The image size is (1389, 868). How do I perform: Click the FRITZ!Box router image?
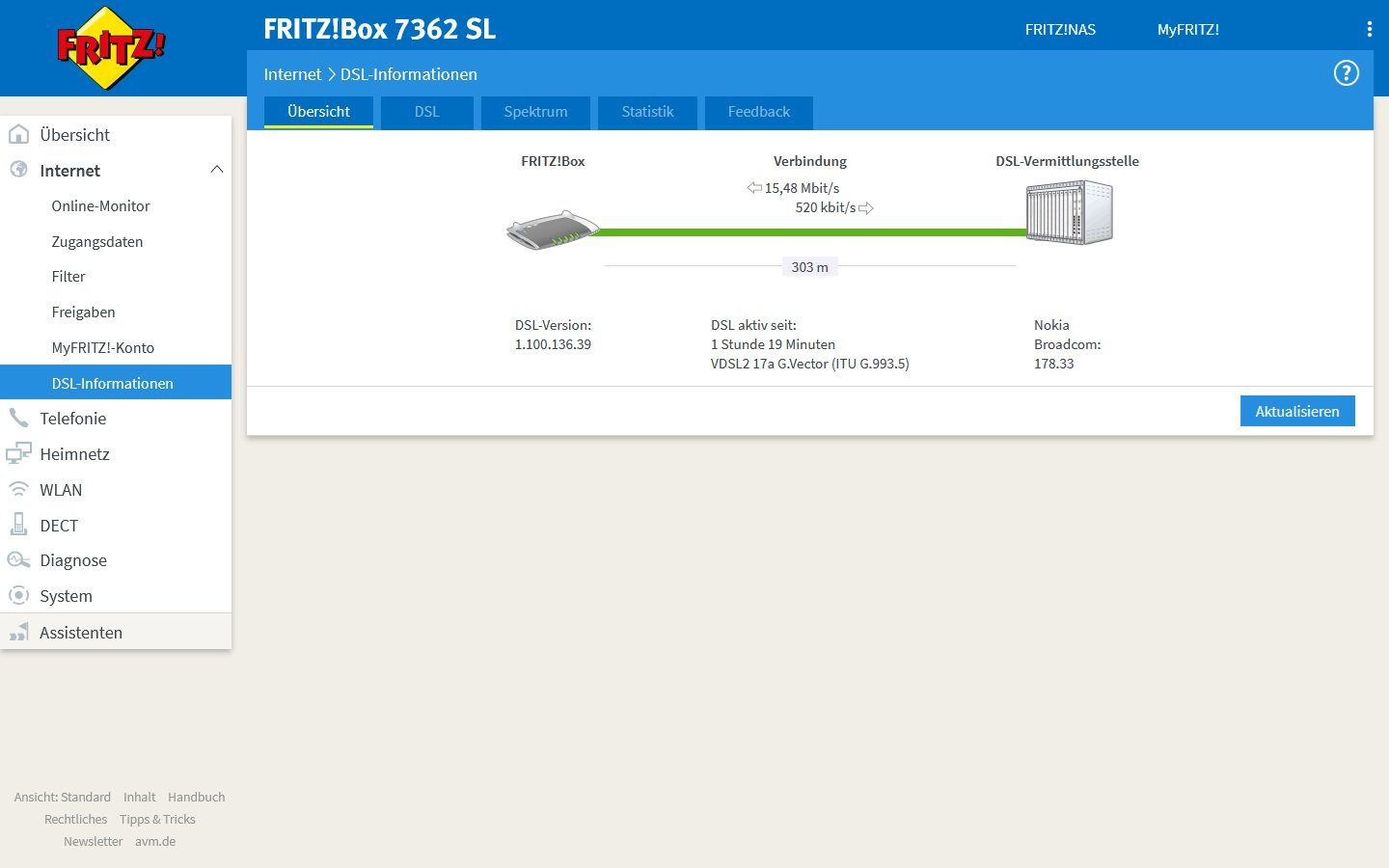point(553,231)
